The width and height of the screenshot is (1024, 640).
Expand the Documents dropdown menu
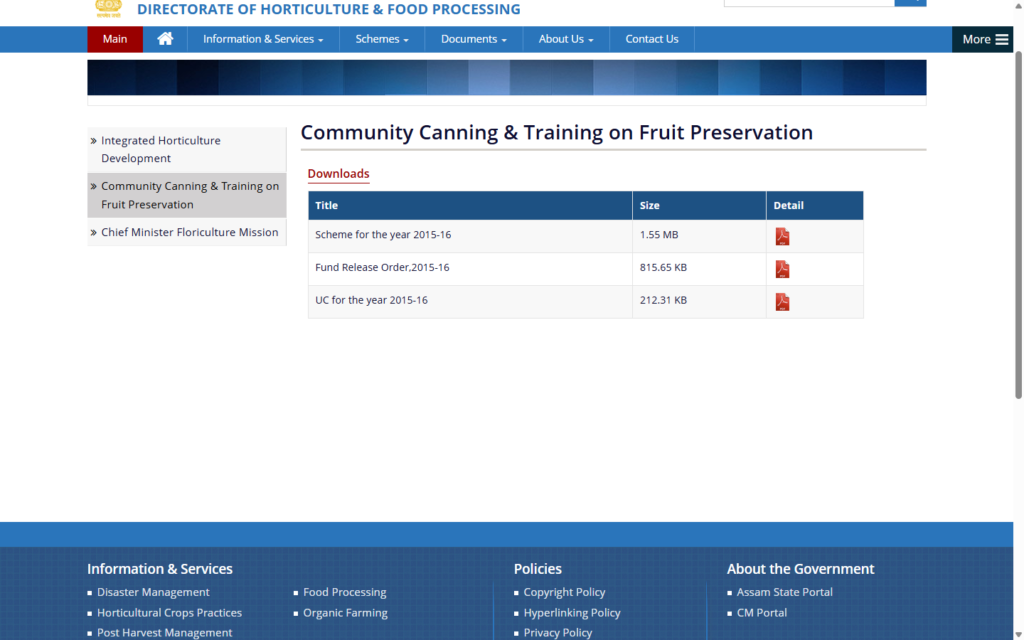[473, 39]
